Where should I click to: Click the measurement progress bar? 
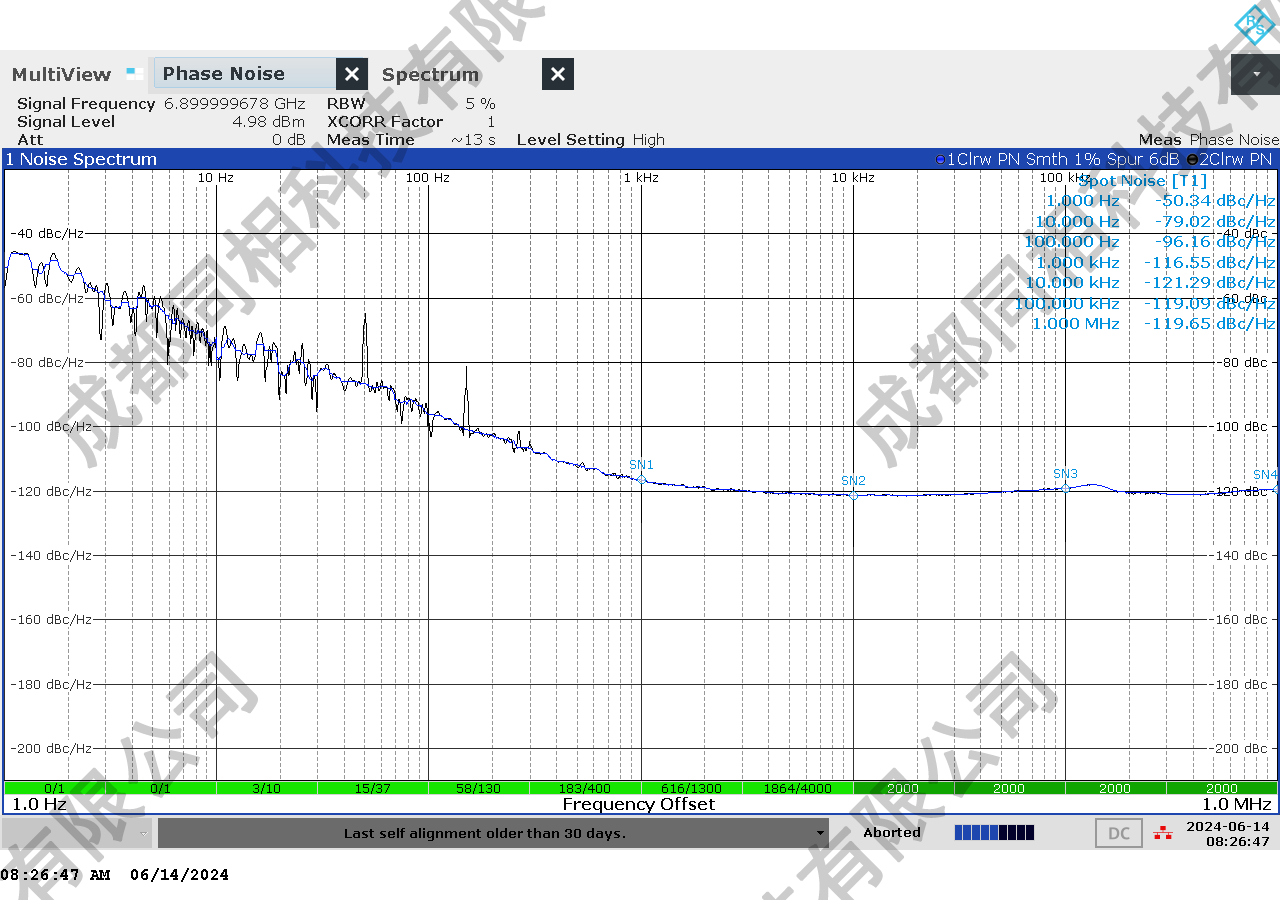(x=994, y=833)
